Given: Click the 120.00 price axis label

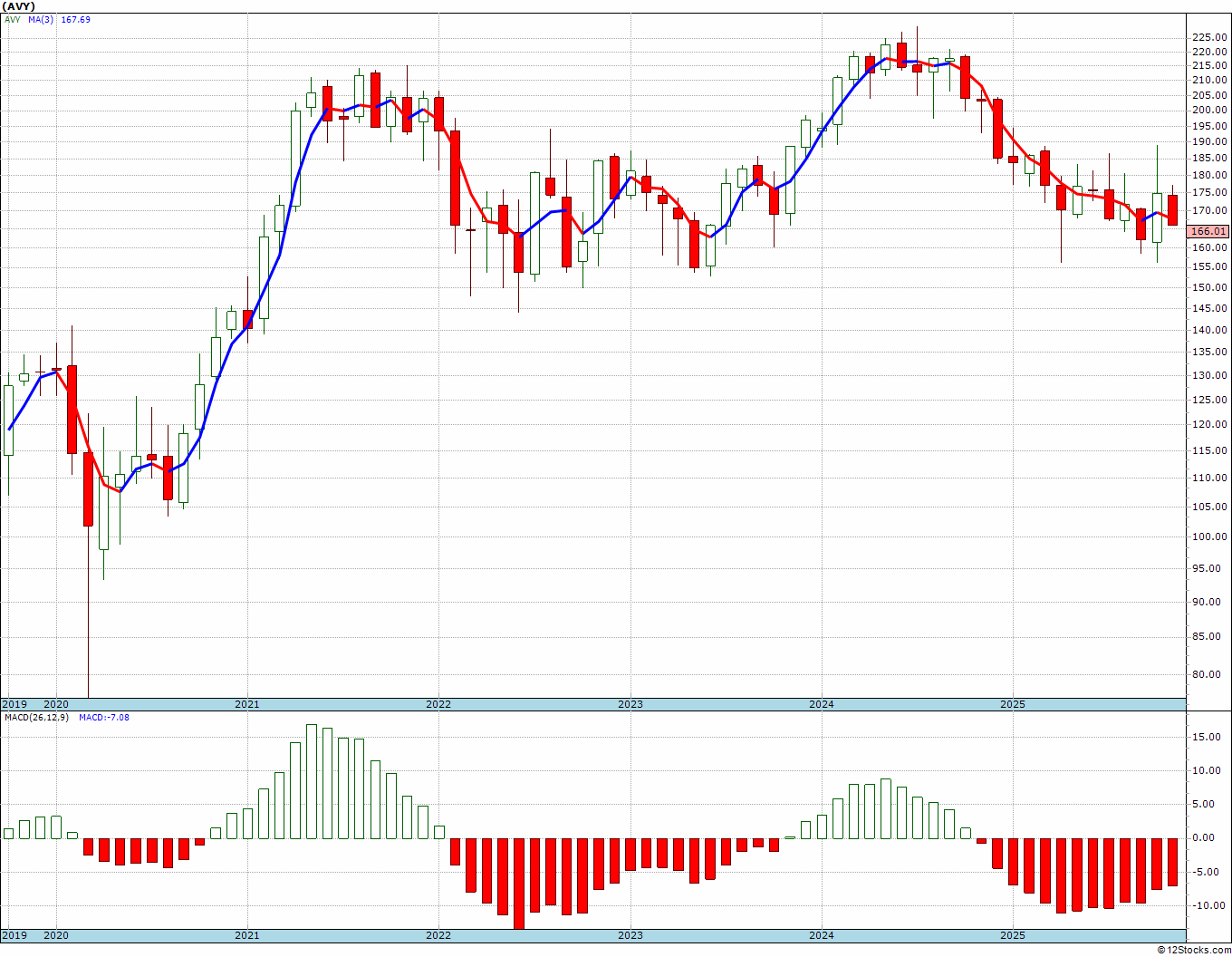Looking at the screenshot, I should 1210,424.
